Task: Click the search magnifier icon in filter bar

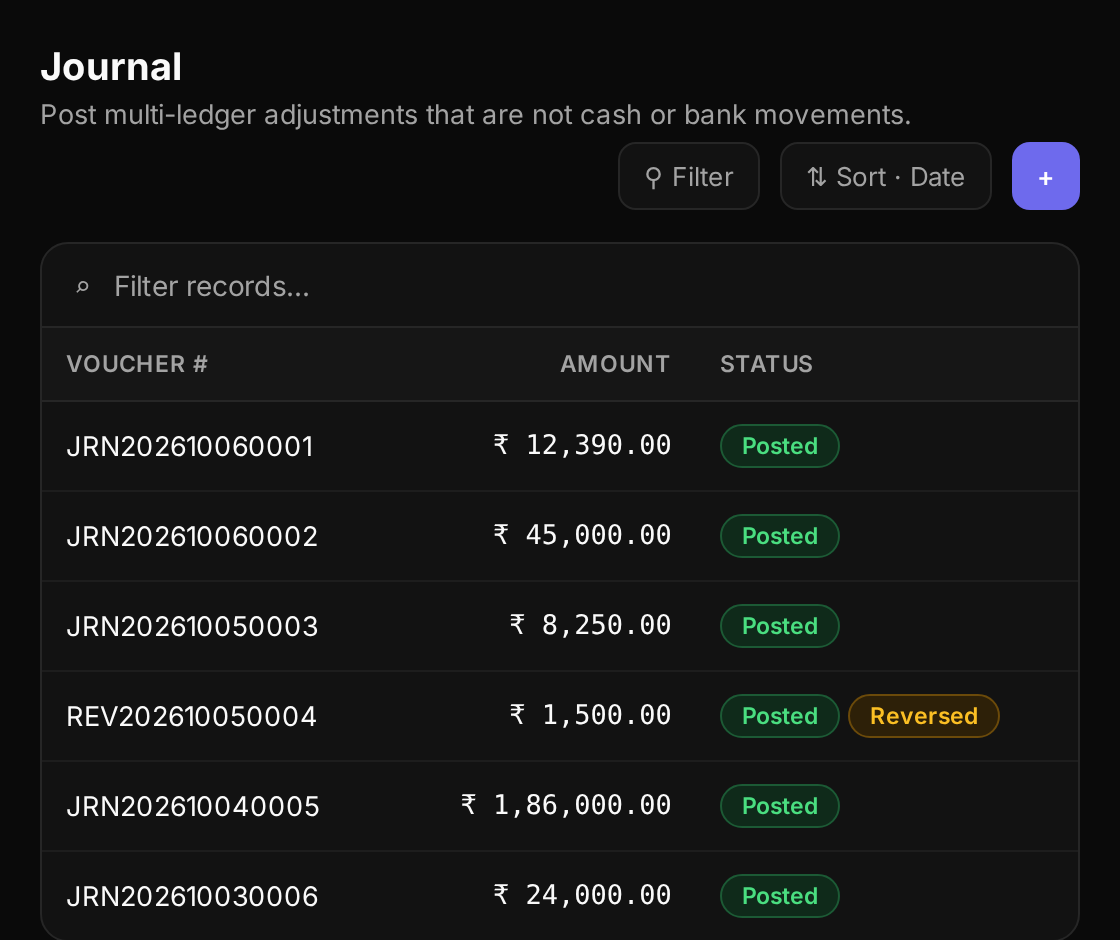Action: tap(83, 287)
